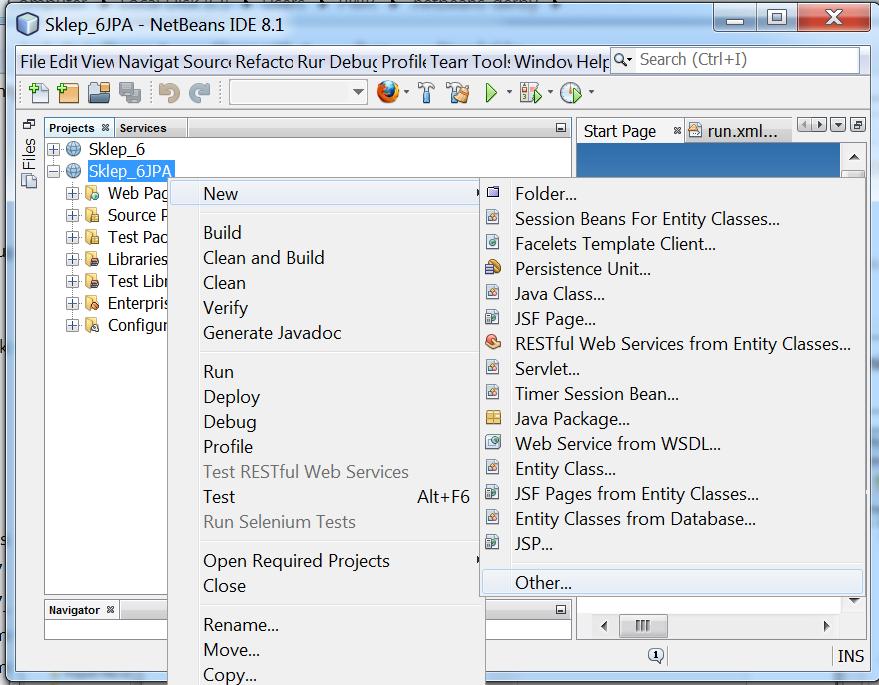Open the Help menu
This screenshot has width=879, height=685.
point(592,62)
